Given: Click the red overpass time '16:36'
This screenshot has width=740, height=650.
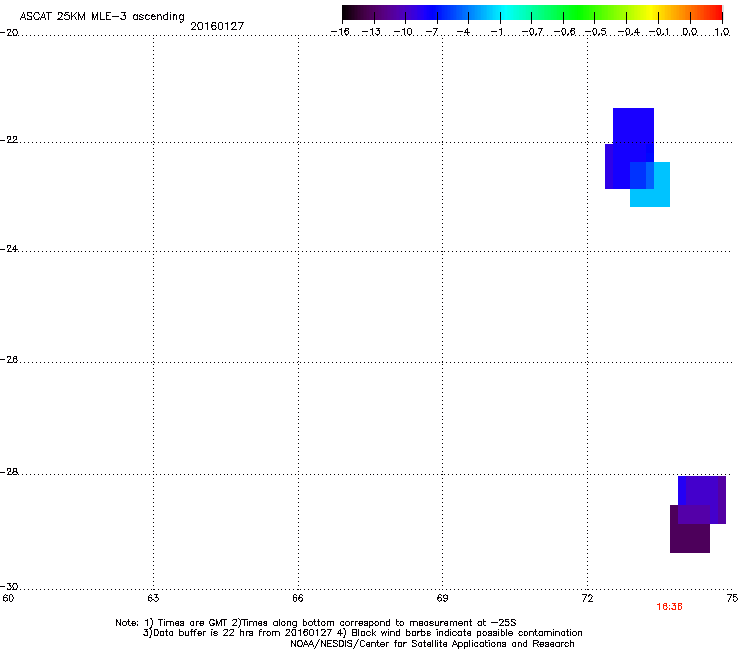Looking at the screenshot, I should click(669, 607).
